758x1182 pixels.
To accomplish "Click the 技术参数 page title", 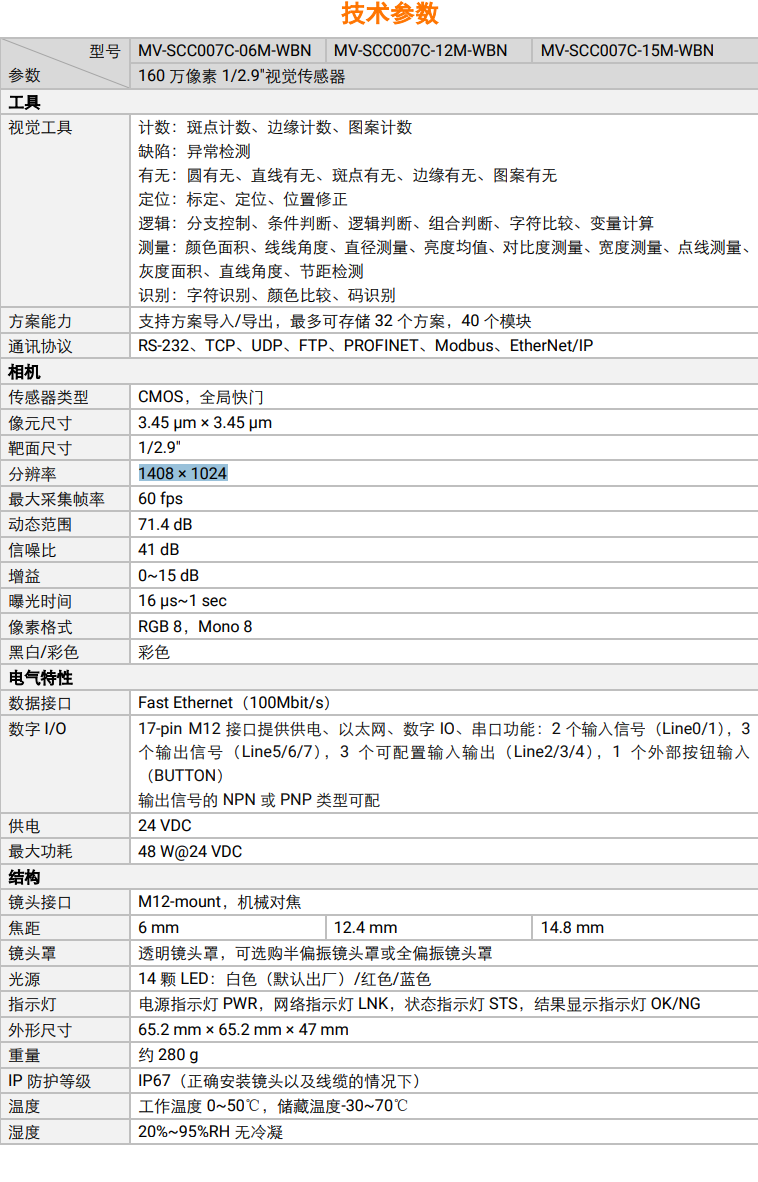I will coord(389,14).
